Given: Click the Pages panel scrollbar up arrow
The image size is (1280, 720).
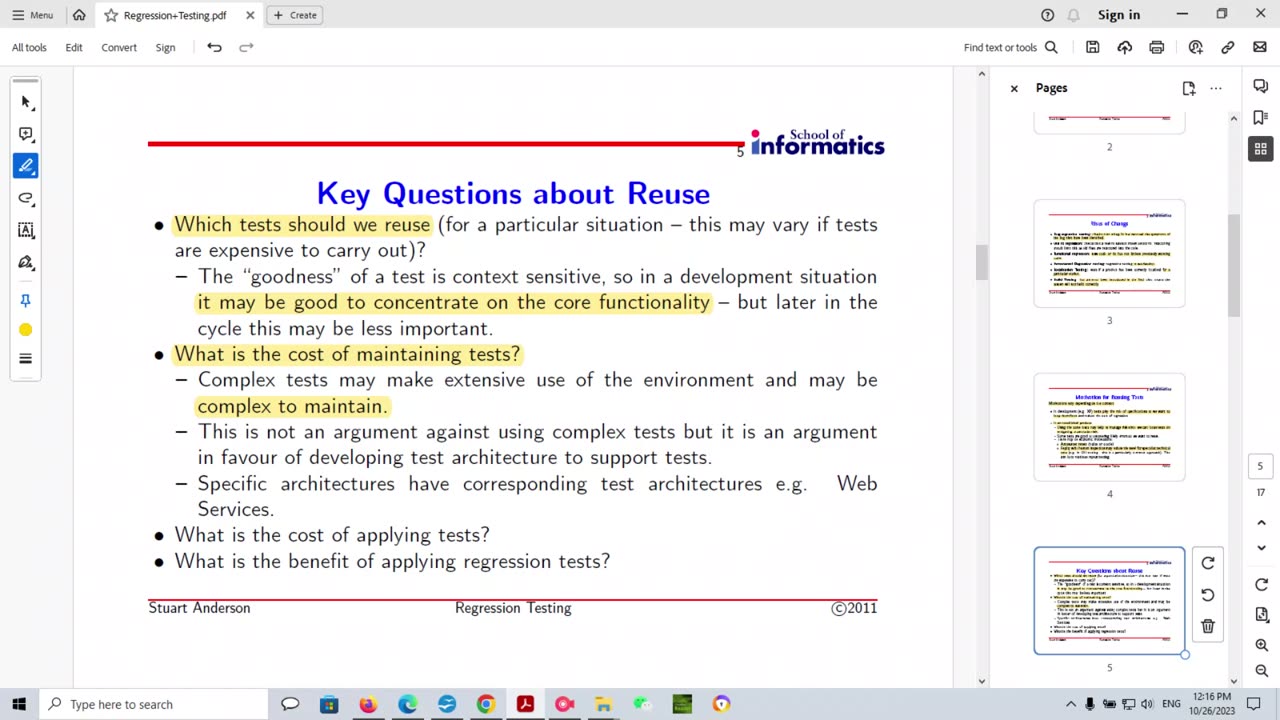Looking at the screenshot, I should click(1233, 118).
